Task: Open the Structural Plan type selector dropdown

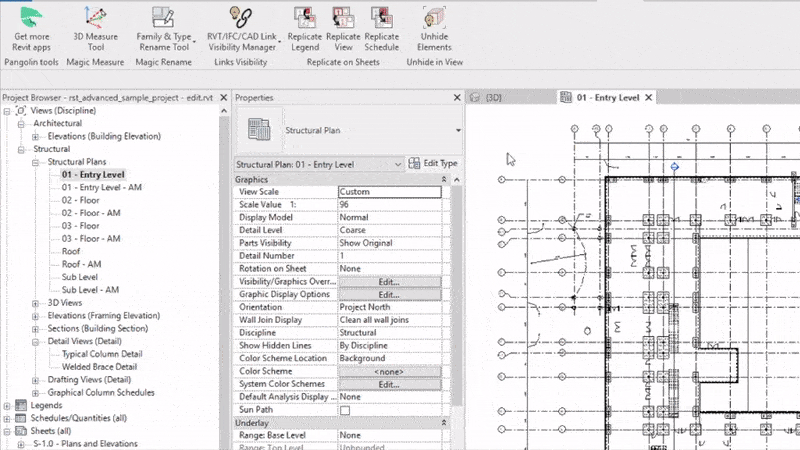Action: pyautogui.click(x=458, y=130)
